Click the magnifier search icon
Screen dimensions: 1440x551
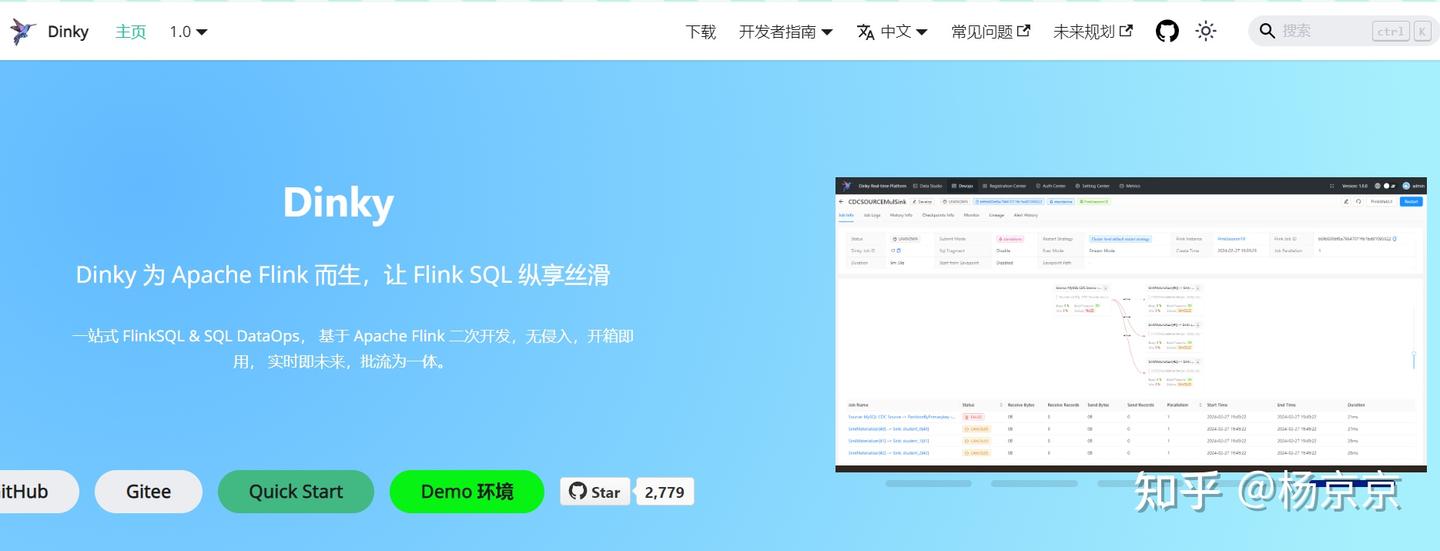(x=1267, y=31)
